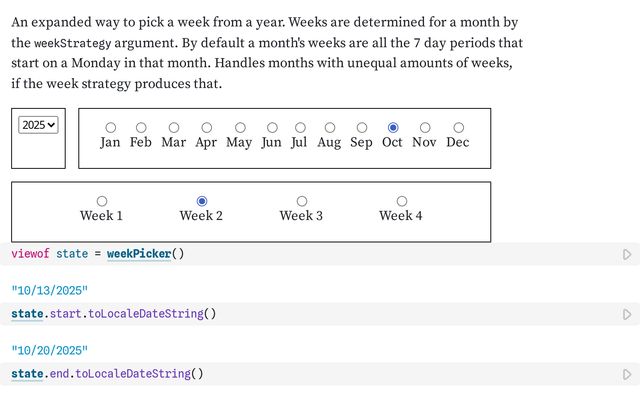Viewport: 640px width, 400px height.
Task: Choose Mar as the month
Action: [174, 128]
